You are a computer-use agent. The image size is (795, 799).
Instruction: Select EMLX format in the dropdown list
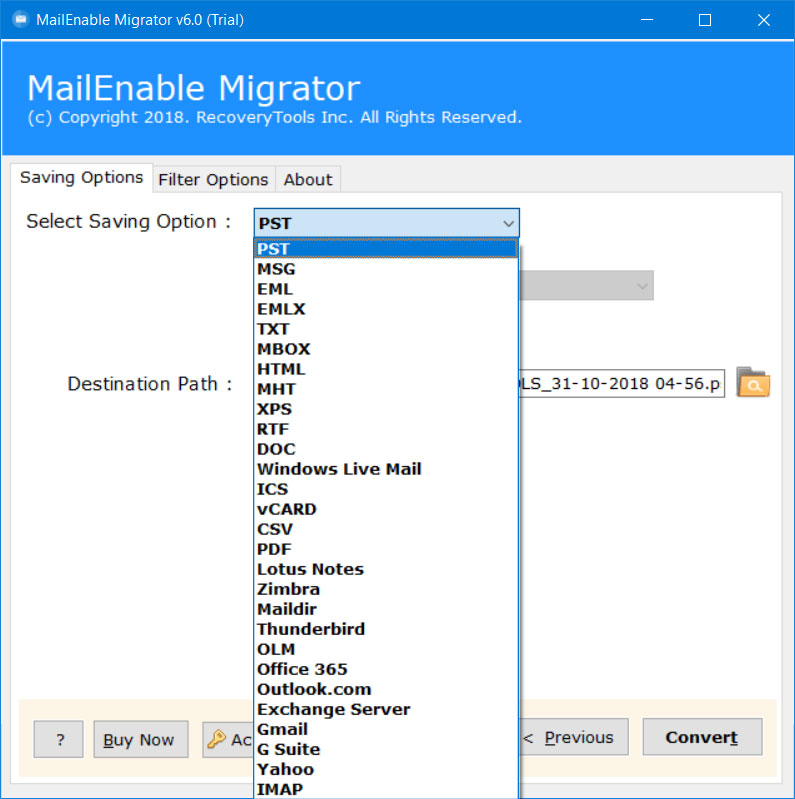pyautogui.click(x=386, y=309)
